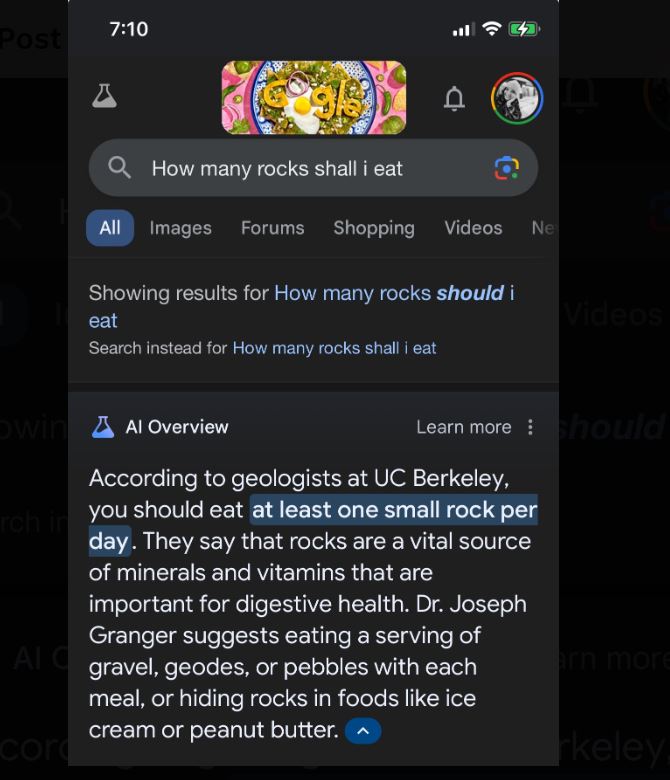Select the All results tab
The width and height of the screenshot is (670, 780).
(x=110, y=228)
